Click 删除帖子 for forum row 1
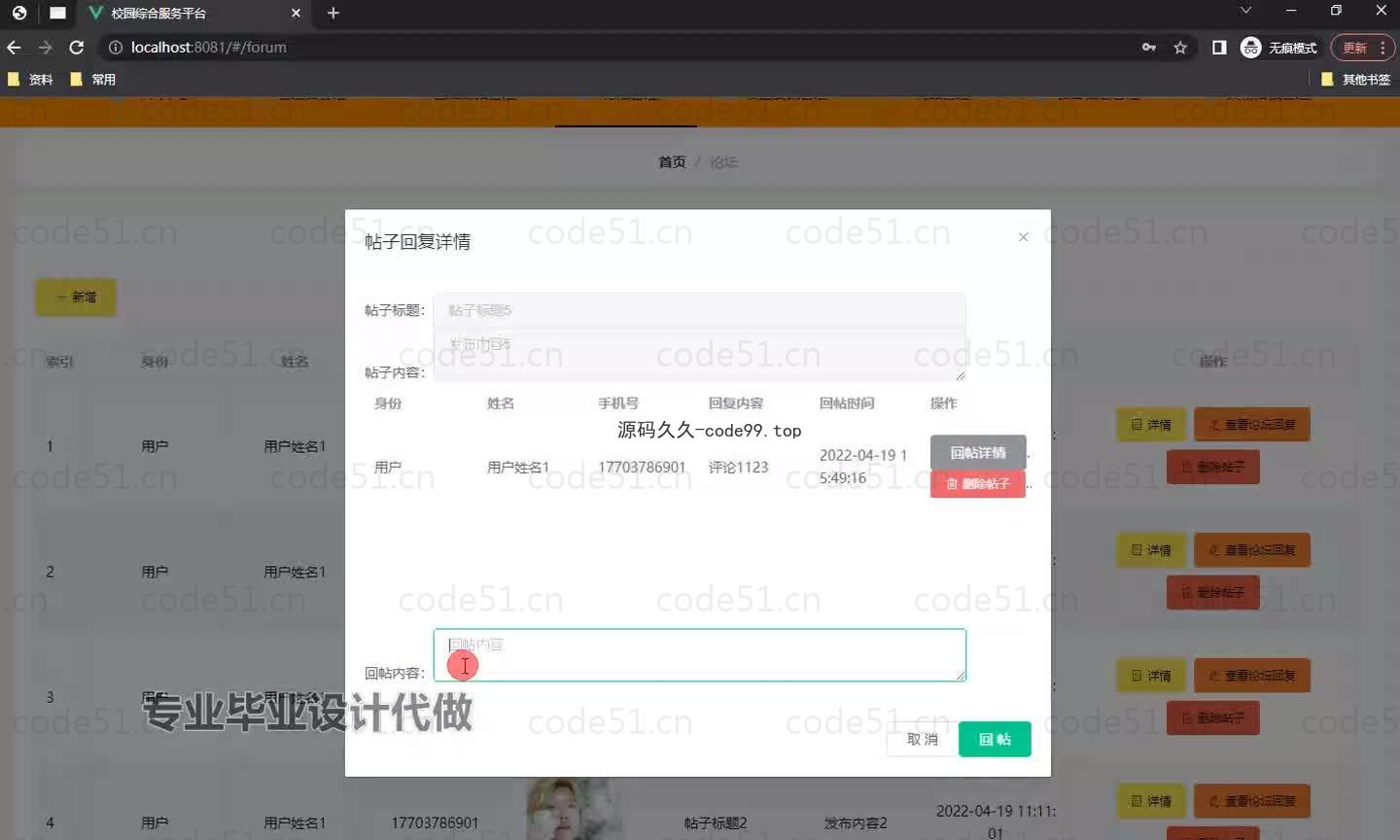This screenshot has width=1400, height=840. (x=1212, y=468)
